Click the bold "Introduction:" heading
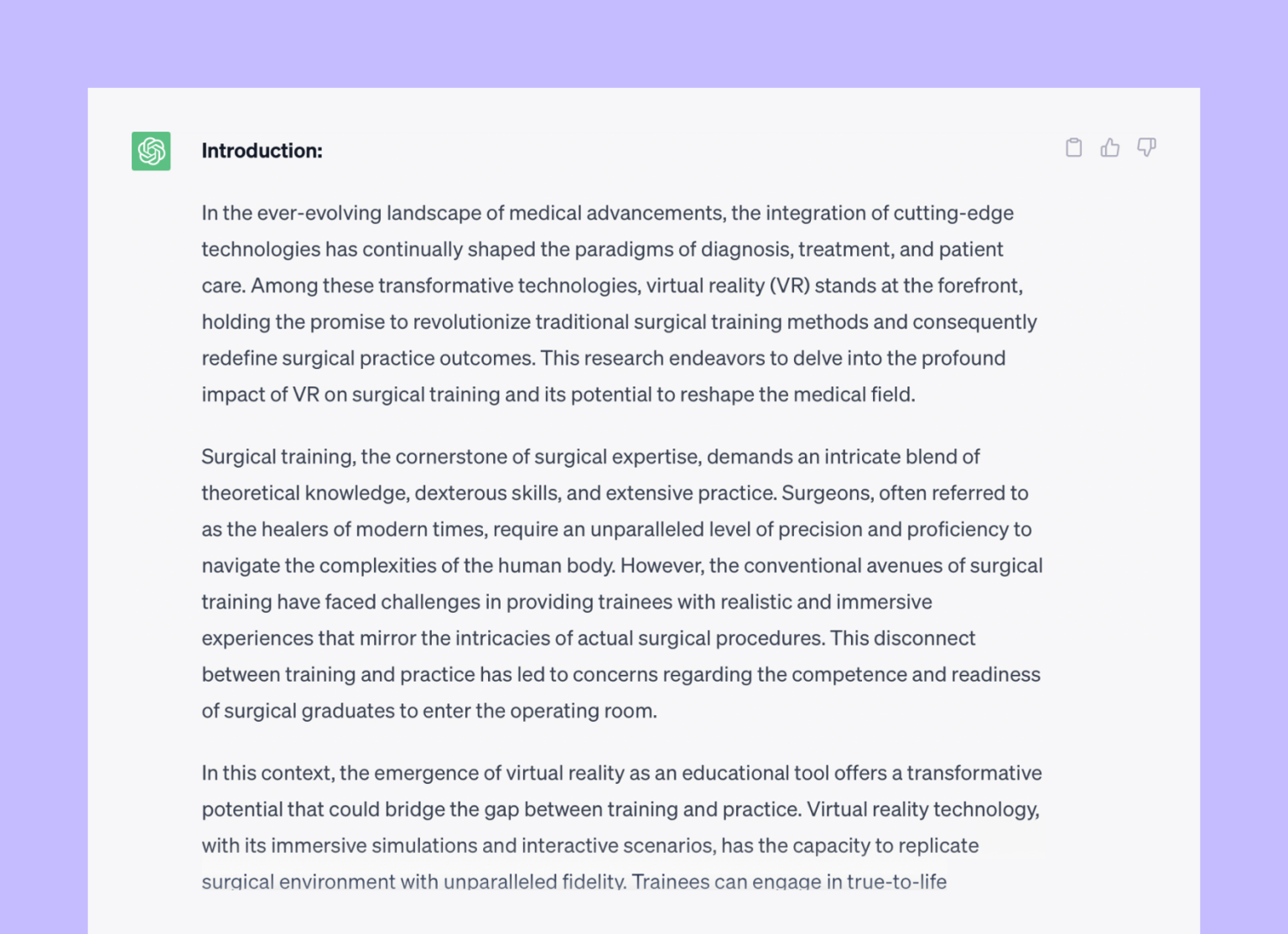Viewport: 1288px width, 934px height. pyautogui.click(x=262, y=151)
